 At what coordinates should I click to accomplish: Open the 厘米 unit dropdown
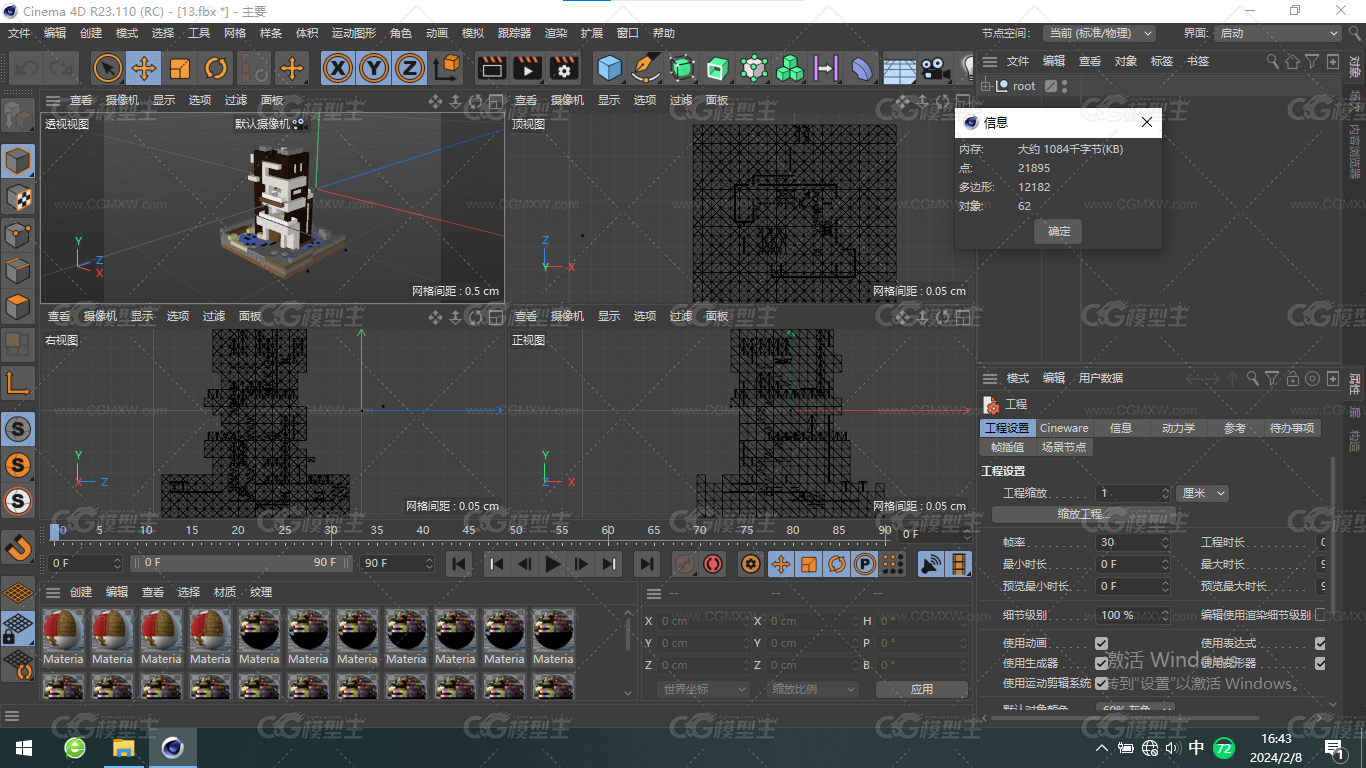[1203, 493]
